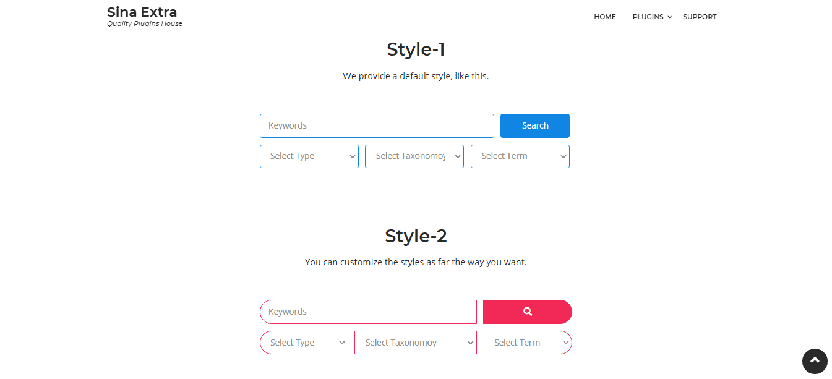Image resolution: width=832 pixels, height=379 pixels.
Task: Click the Style-1 Select Type arrow
Action: (x=352, y=157)
